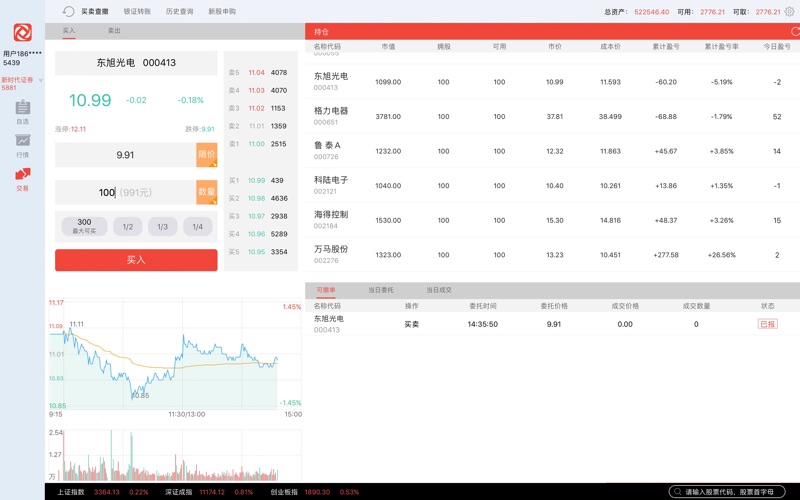The image size is (800, 500).
Task: Switch to the 卖出 sell tab
Action: 114,31
